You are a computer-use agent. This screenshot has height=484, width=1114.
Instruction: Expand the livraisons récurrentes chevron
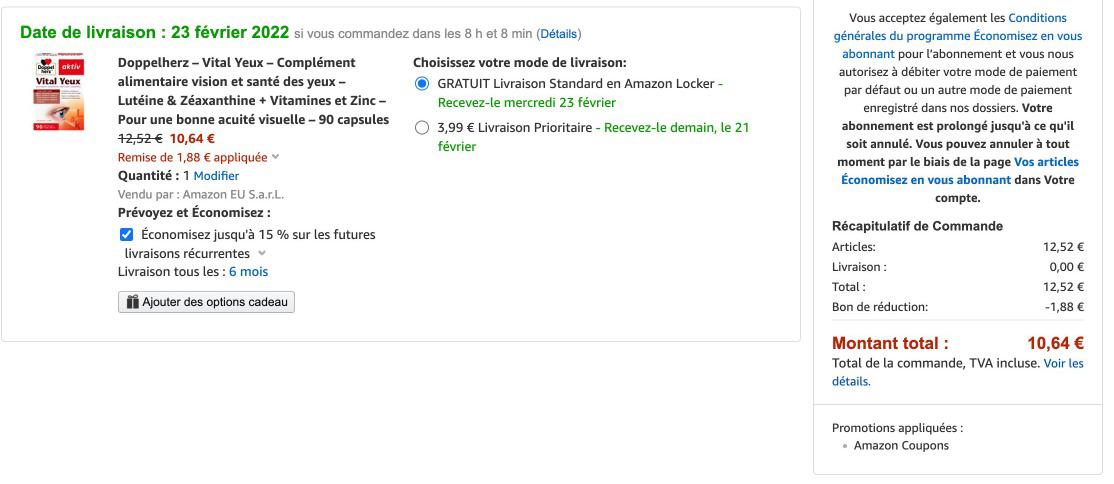tap(261, 253)
